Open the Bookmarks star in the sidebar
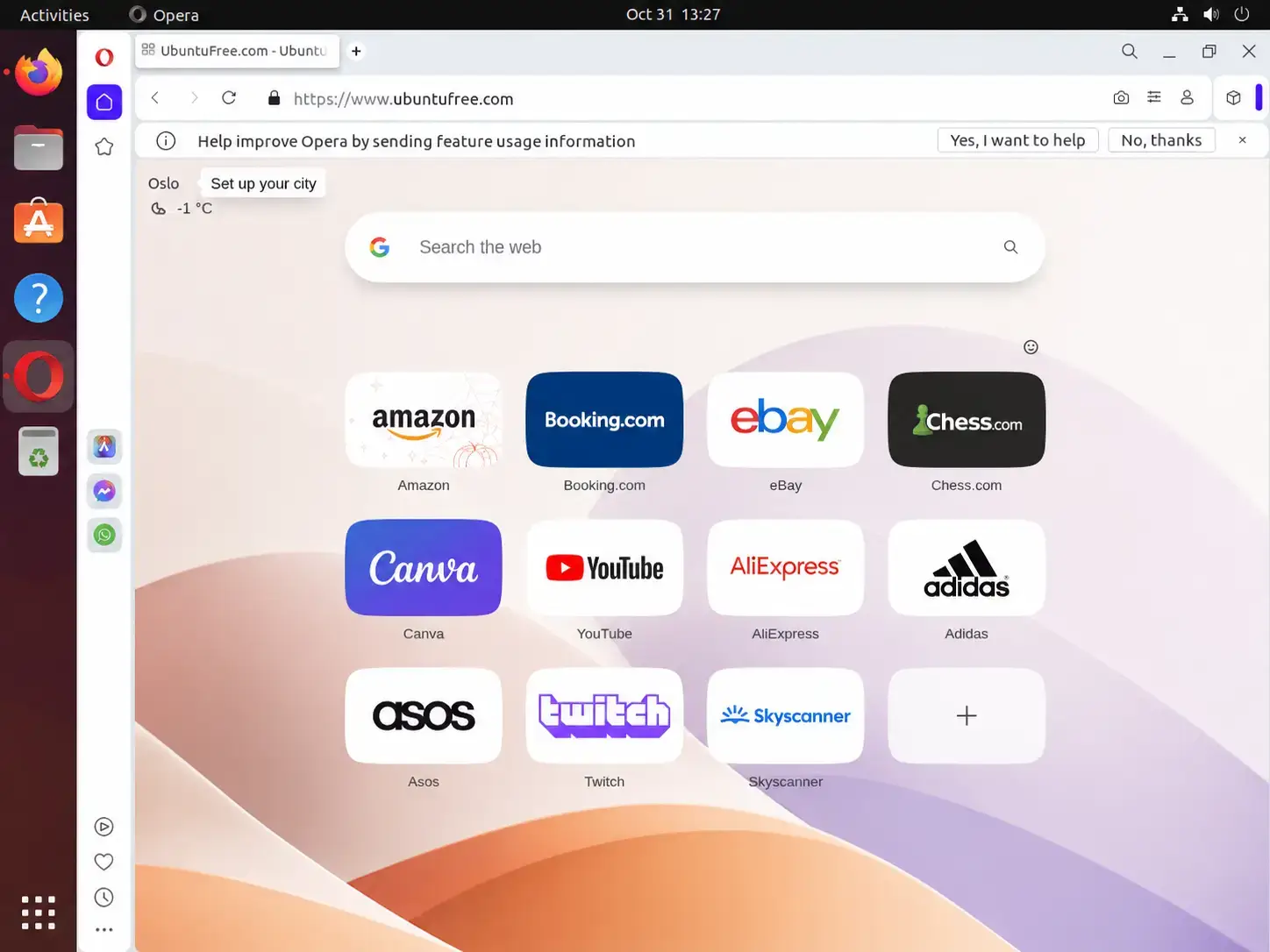 [x=104, y=146]
